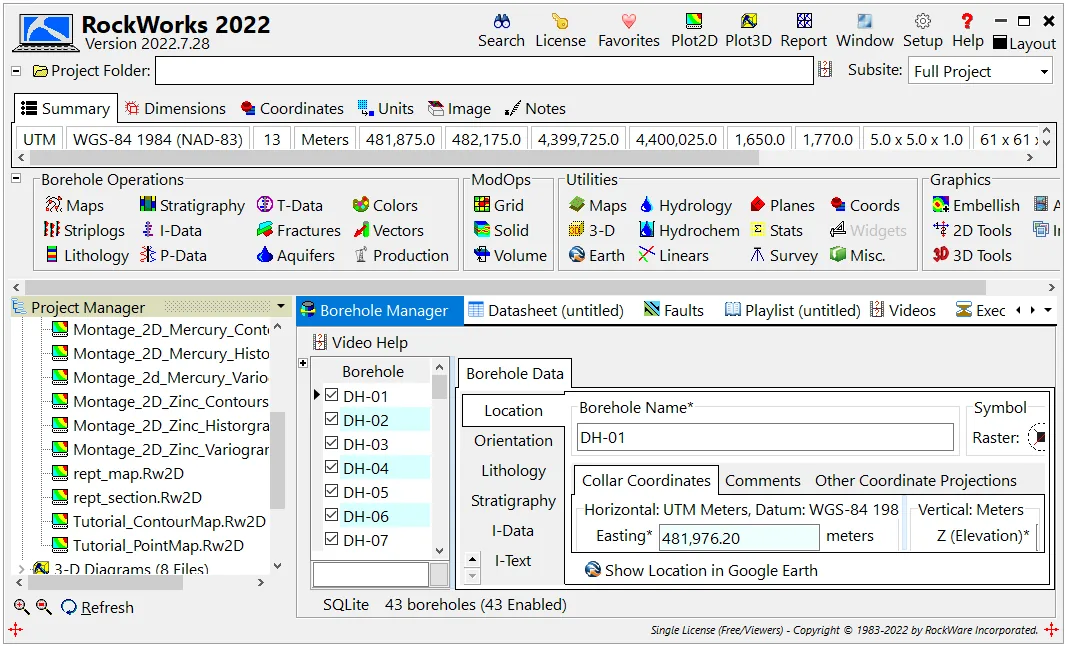The image size is (1066, 646).
Task: Open the Subsite Full Project dropdown
Action: tap(981, 71)
